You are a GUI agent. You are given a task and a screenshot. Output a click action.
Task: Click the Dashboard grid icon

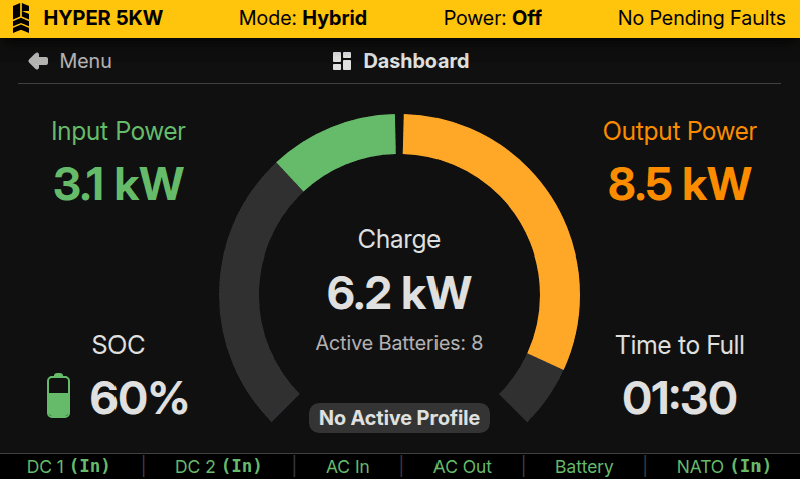click(x=342, y=61)
